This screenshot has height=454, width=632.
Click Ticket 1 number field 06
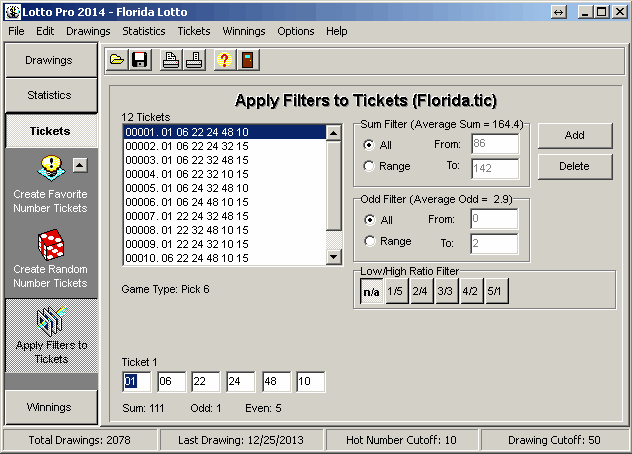(x=171, y=381)
